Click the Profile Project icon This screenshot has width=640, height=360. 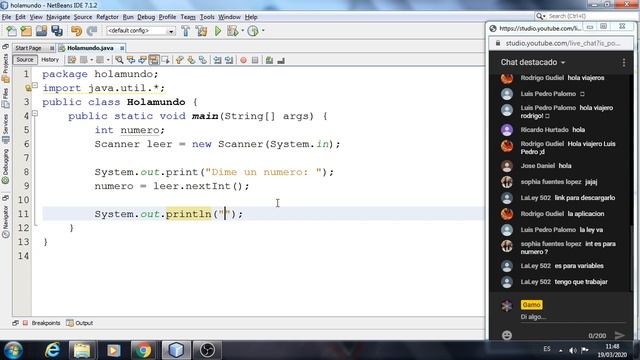point(253,31)
